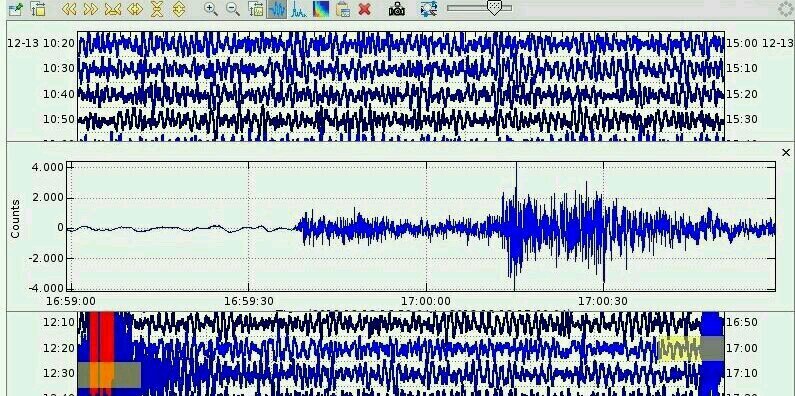The image size is (795, 396).
Task: Click the '16:59:30' time axis label
Action: (248, 301)
